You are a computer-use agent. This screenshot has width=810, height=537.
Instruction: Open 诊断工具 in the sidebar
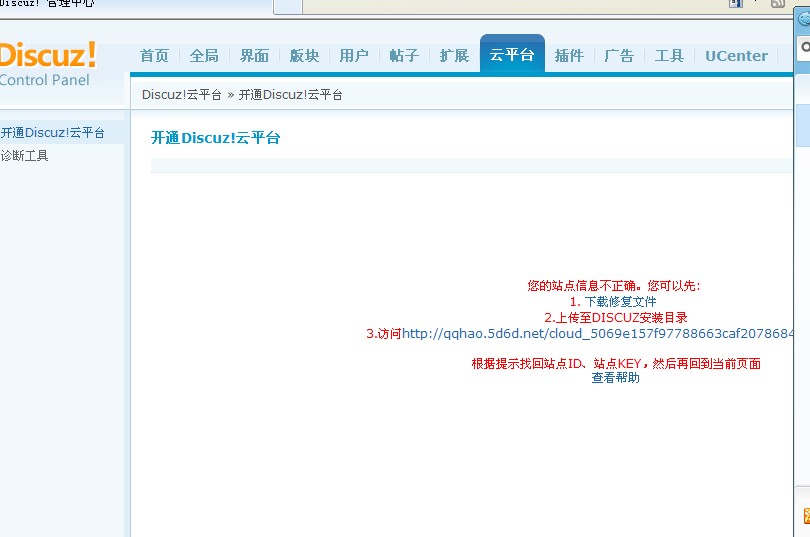click(x=24, y=155)
